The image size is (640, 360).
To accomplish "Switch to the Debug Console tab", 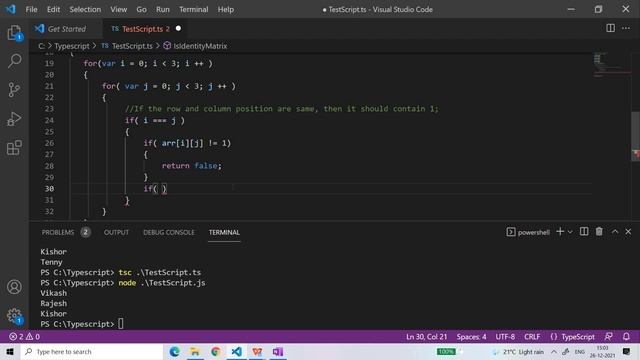I will click(x=169, y=232).
